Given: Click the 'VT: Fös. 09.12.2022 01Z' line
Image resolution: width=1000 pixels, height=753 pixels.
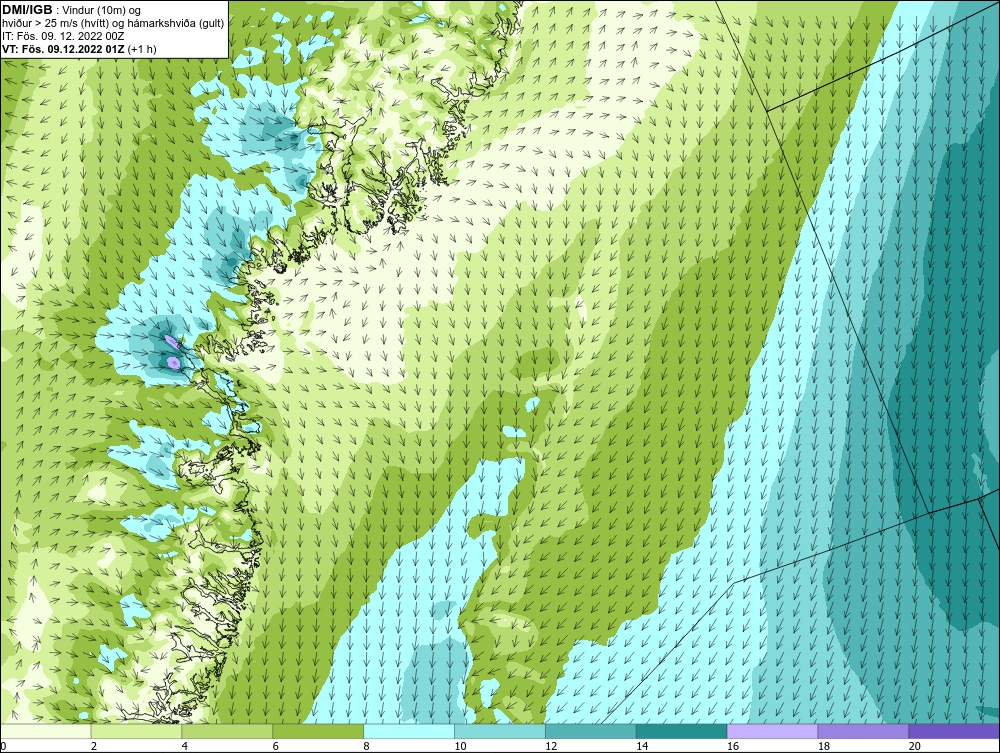Looking at the screenshot, I should coord(64,48).
